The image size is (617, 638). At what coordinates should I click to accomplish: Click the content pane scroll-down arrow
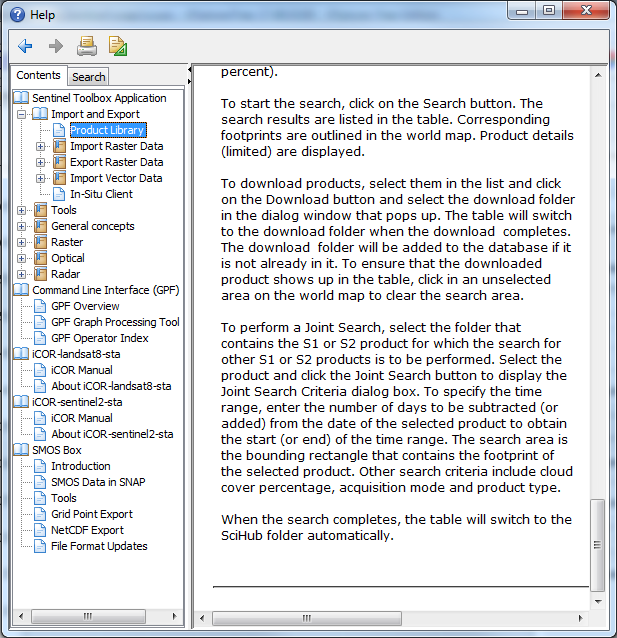pos(598,601)
